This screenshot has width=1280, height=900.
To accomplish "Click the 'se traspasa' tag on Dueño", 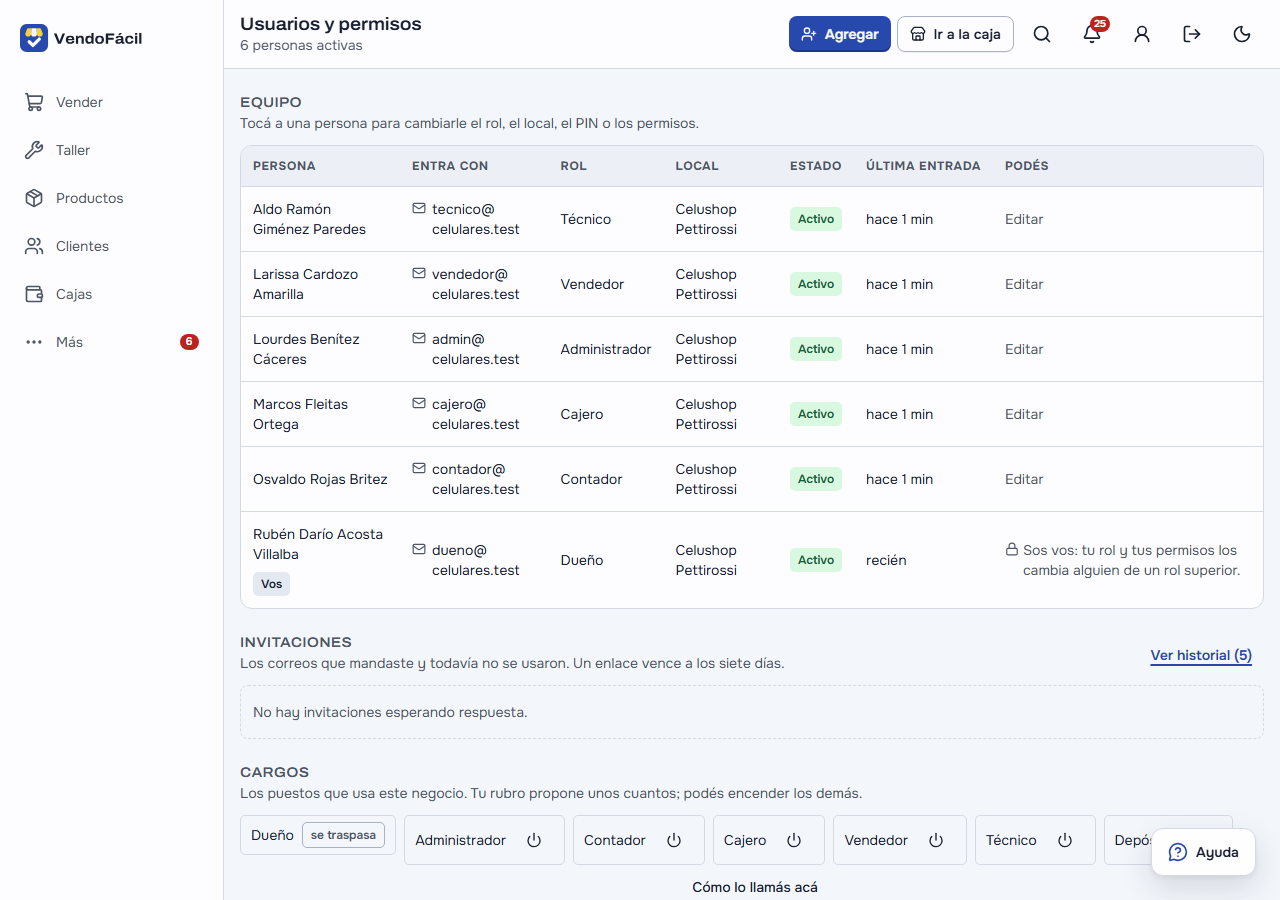I will [344, 835].
